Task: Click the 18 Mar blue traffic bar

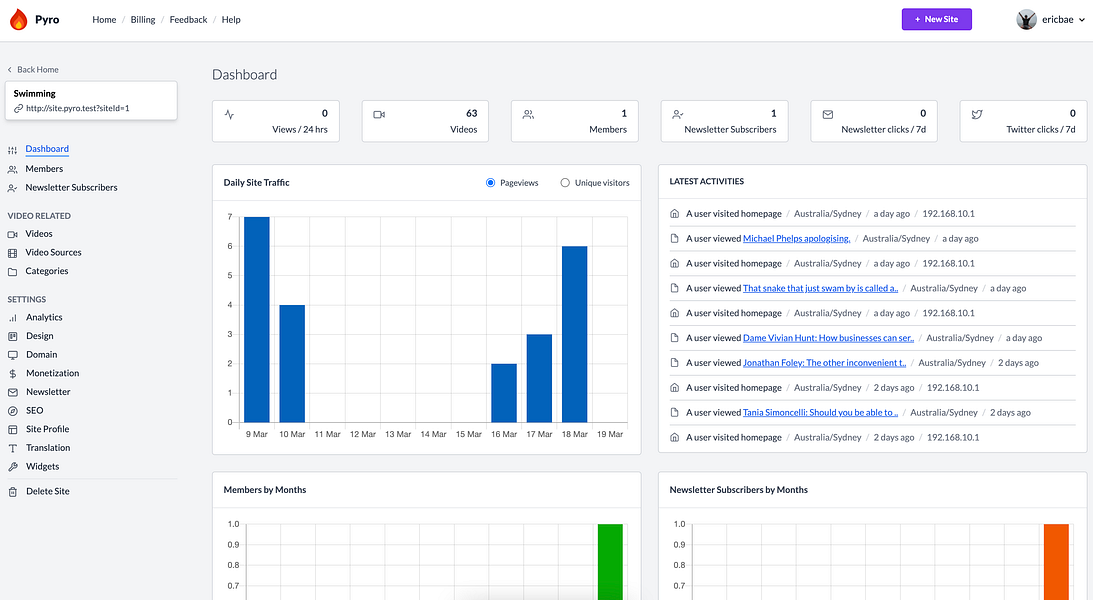Action: pyautogui.click(x=574, y=334)
